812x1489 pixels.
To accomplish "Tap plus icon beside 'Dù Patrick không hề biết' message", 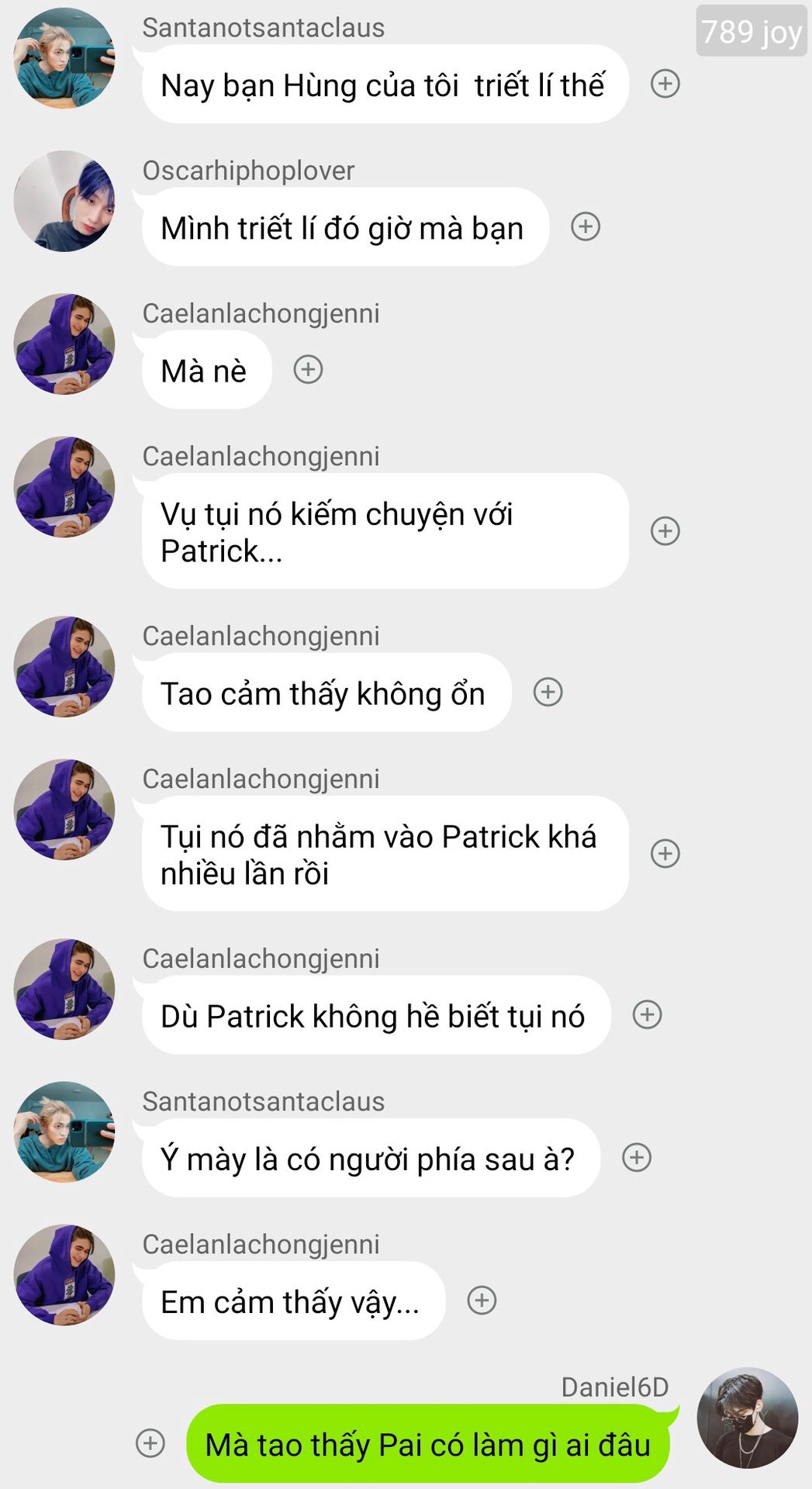I will (647, 1014).
